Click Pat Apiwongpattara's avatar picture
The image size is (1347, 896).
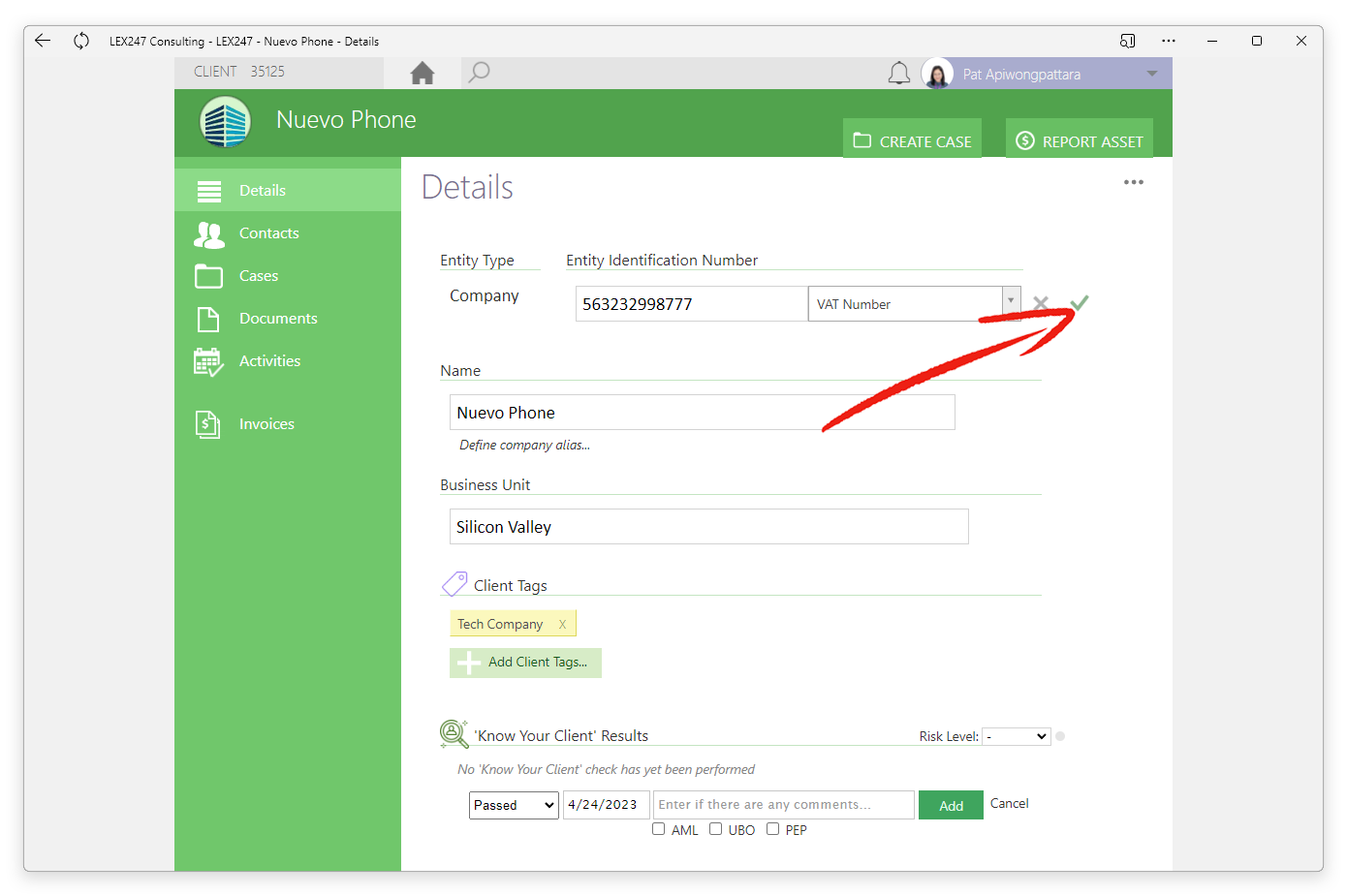pyautogui.click(x=937, y=74)
